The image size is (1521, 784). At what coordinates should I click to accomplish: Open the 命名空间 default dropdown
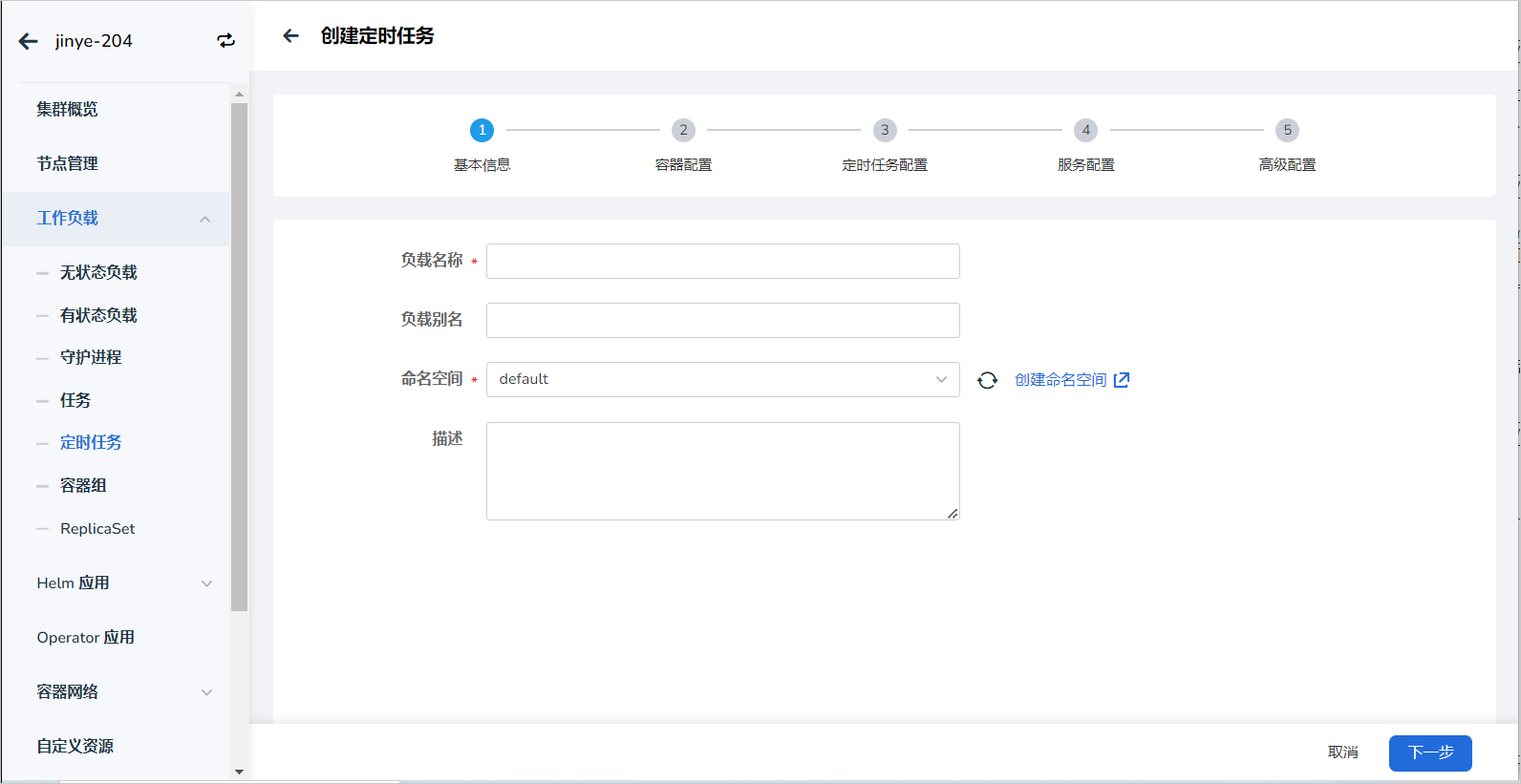click(723, 379)
